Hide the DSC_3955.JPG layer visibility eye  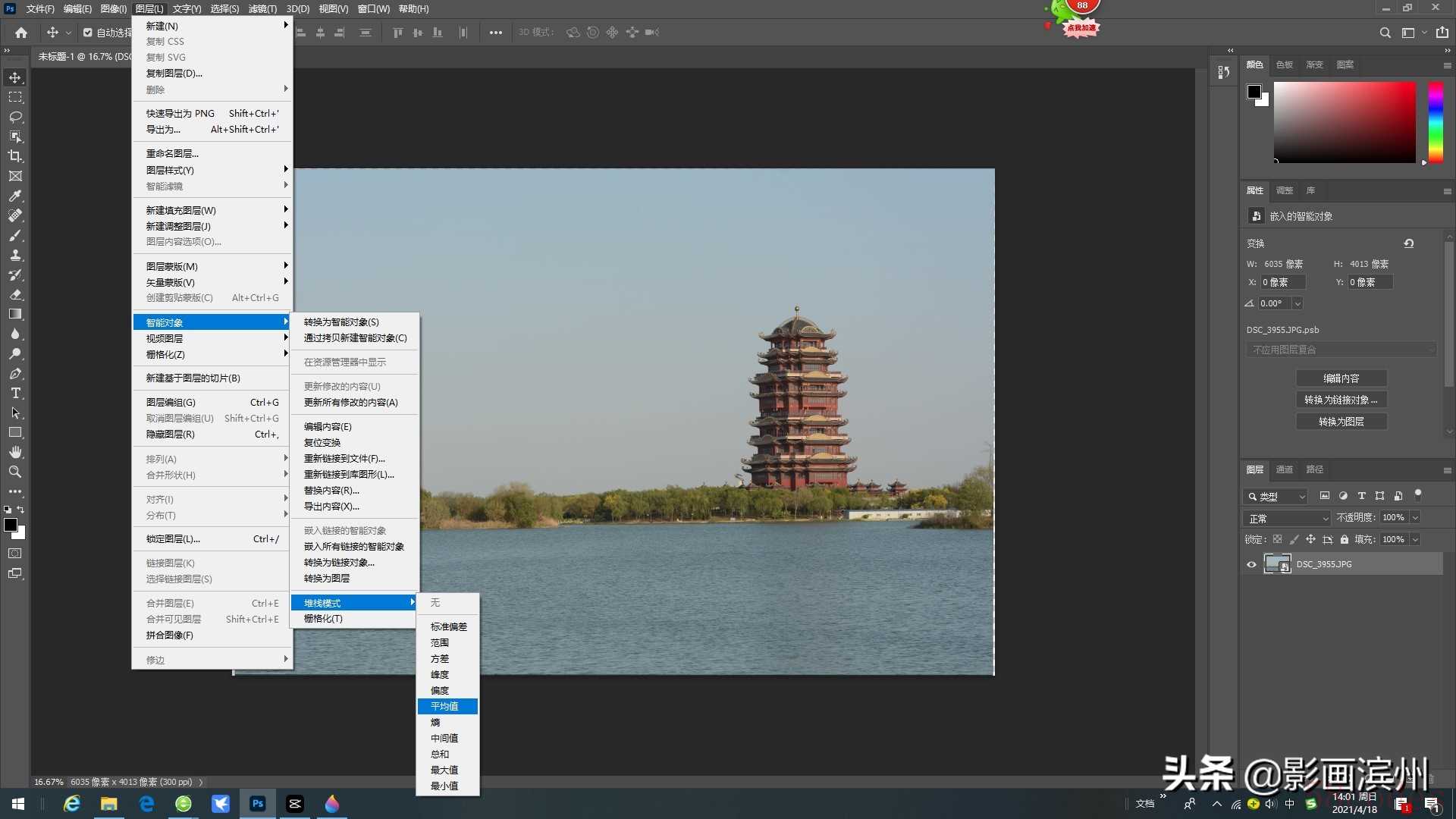[x=1251, y=564]
